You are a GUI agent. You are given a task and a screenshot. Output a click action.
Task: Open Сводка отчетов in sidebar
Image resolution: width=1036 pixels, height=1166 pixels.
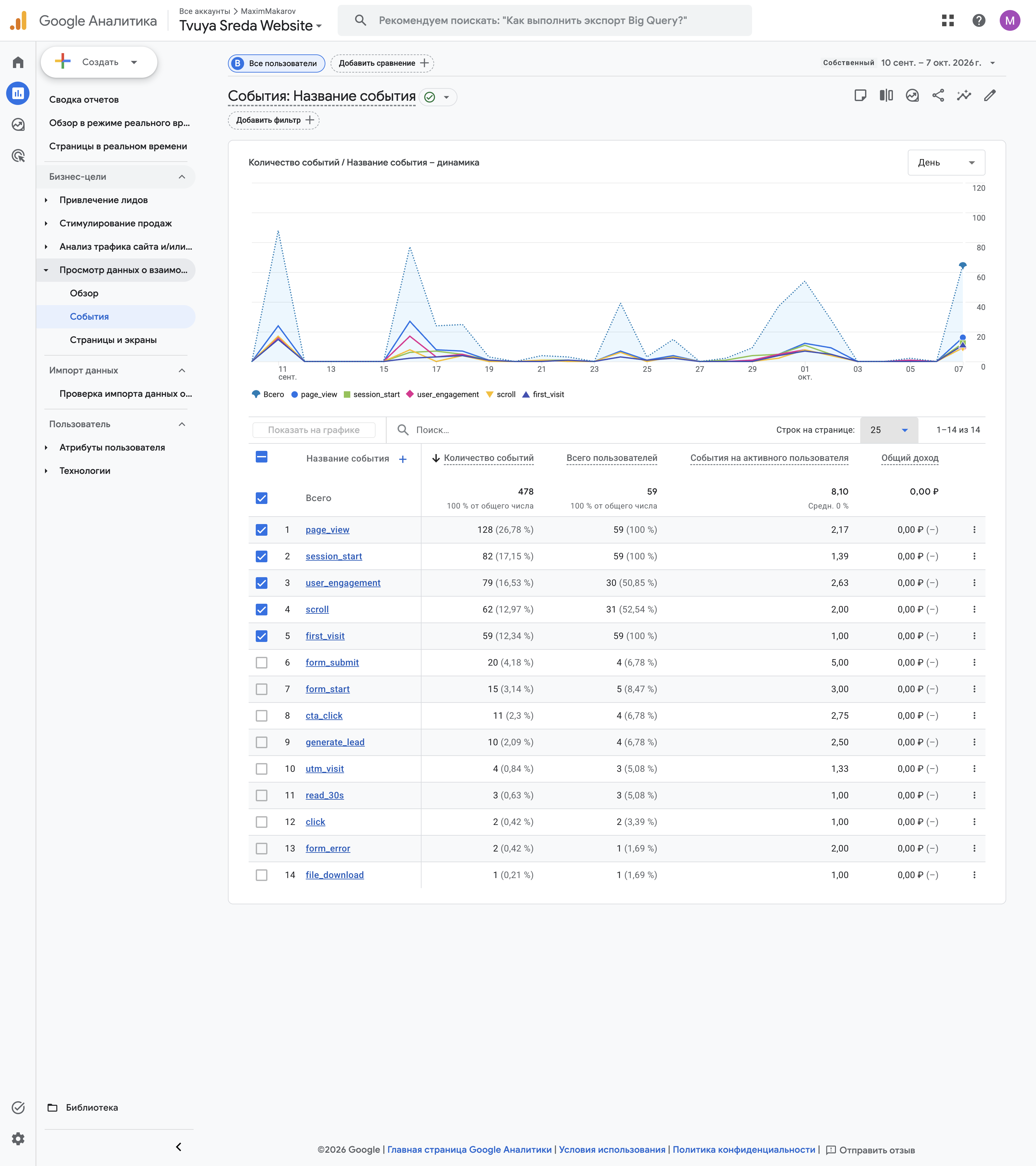[84, 100]
